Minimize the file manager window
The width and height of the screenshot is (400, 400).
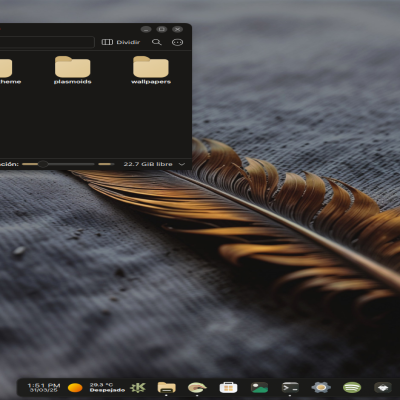(x=146, y=29)
